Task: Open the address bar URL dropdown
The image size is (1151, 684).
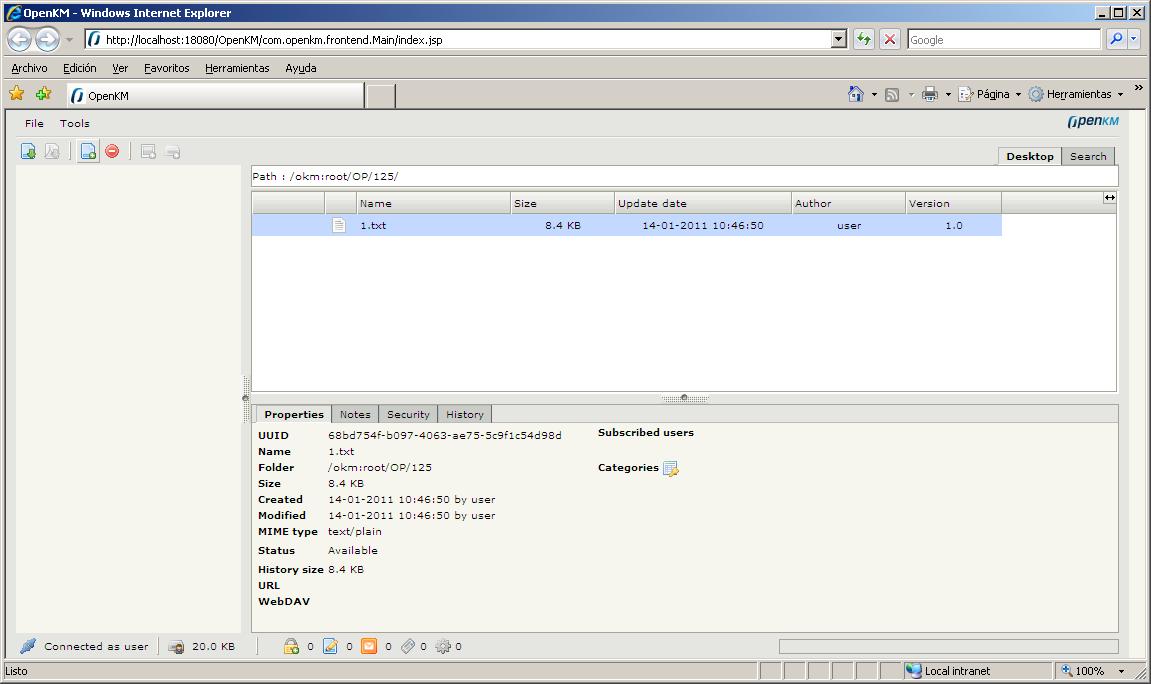Action: (x=839, y=39)
